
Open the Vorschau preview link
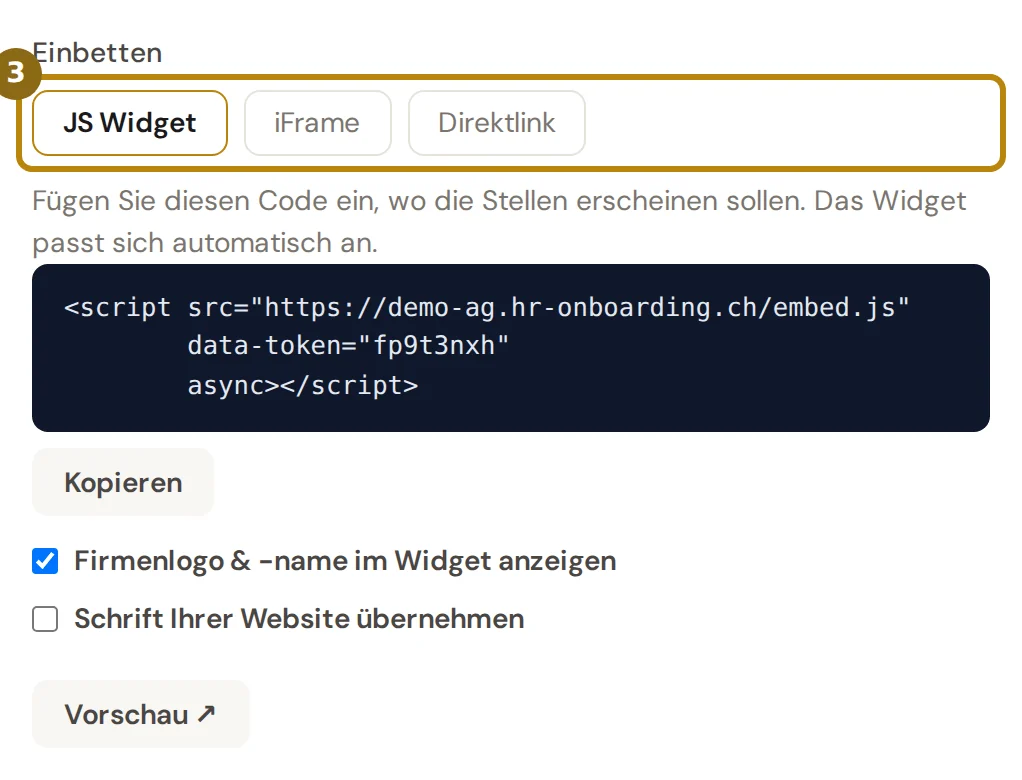pos(141,714)
